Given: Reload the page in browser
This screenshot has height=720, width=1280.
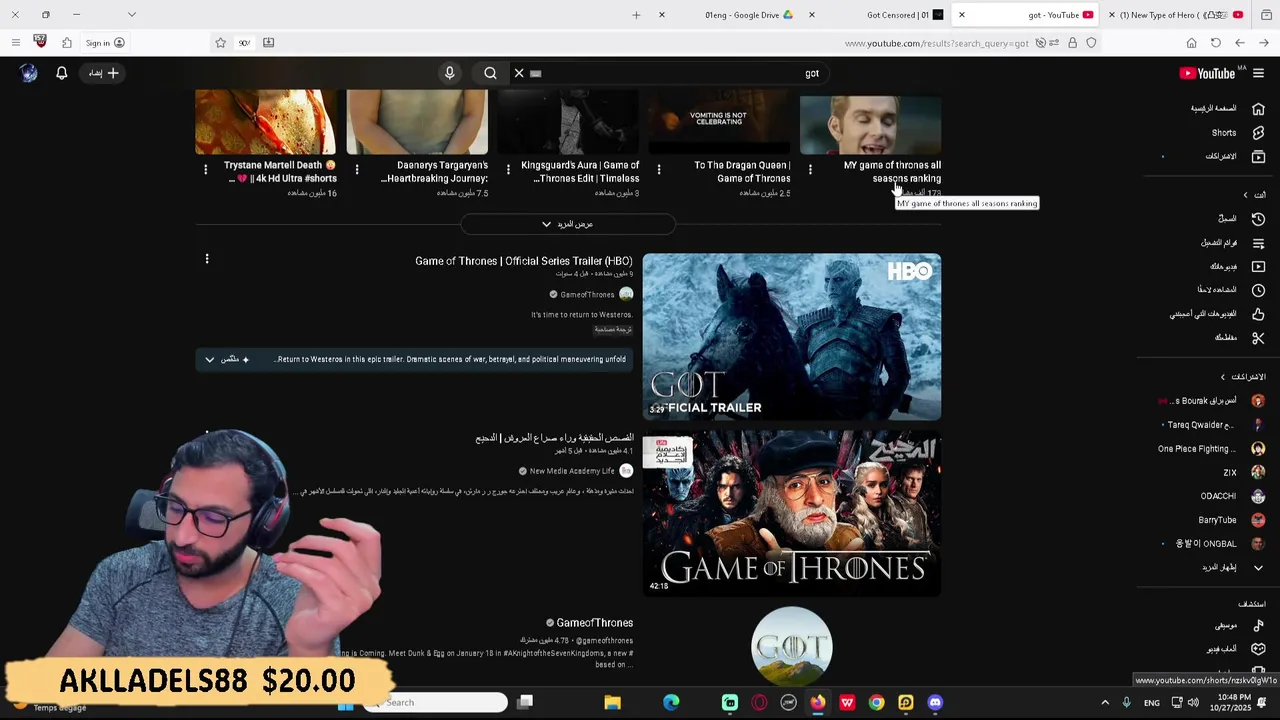Looking at the screenshot, I should coord(1215,43).
